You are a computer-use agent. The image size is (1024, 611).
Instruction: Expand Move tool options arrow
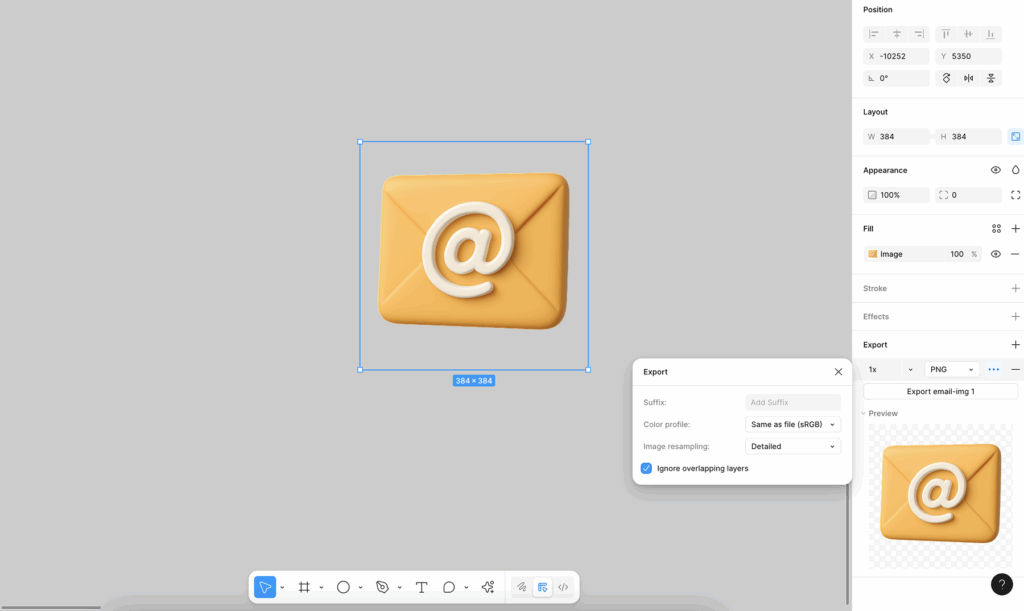click(282, 588)
